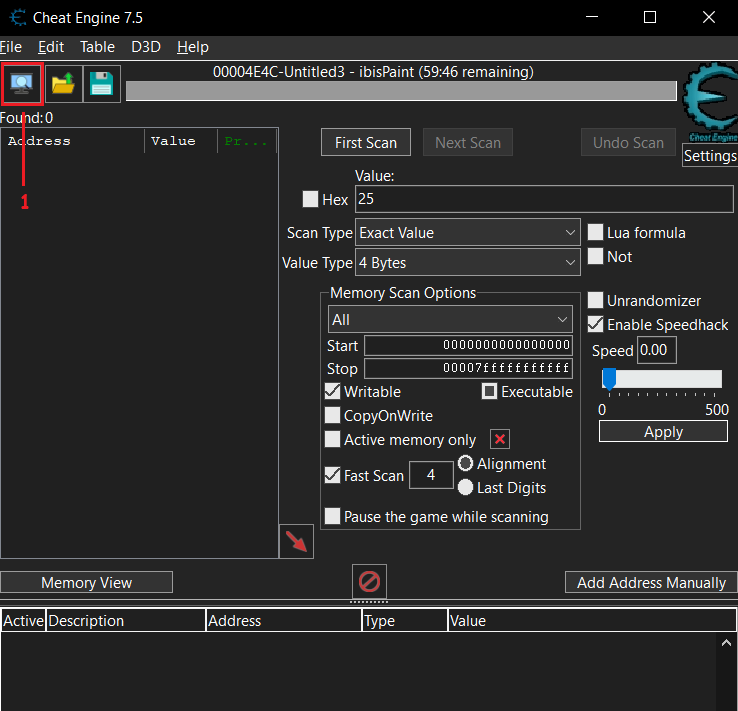Click the Start address field
The width and height of the screenshot is (738, 711).
[468, 345]
